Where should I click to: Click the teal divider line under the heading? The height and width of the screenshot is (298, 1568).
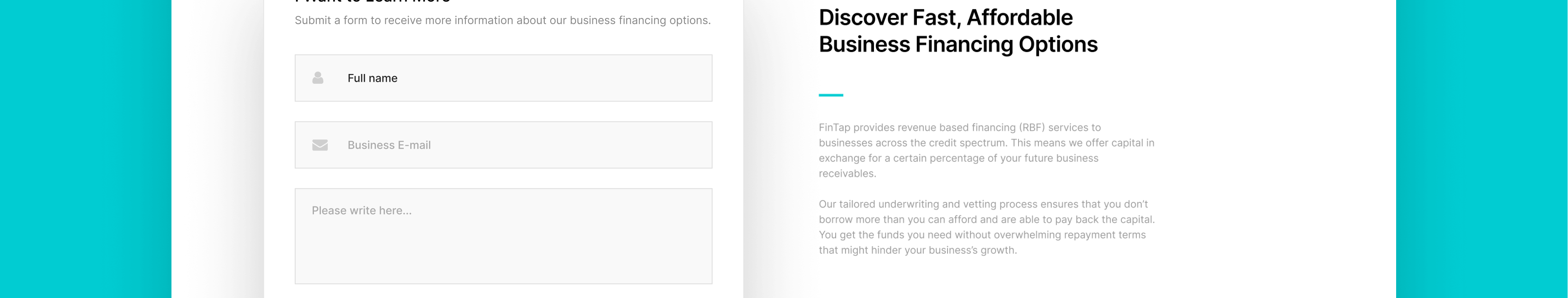(830, 95)
